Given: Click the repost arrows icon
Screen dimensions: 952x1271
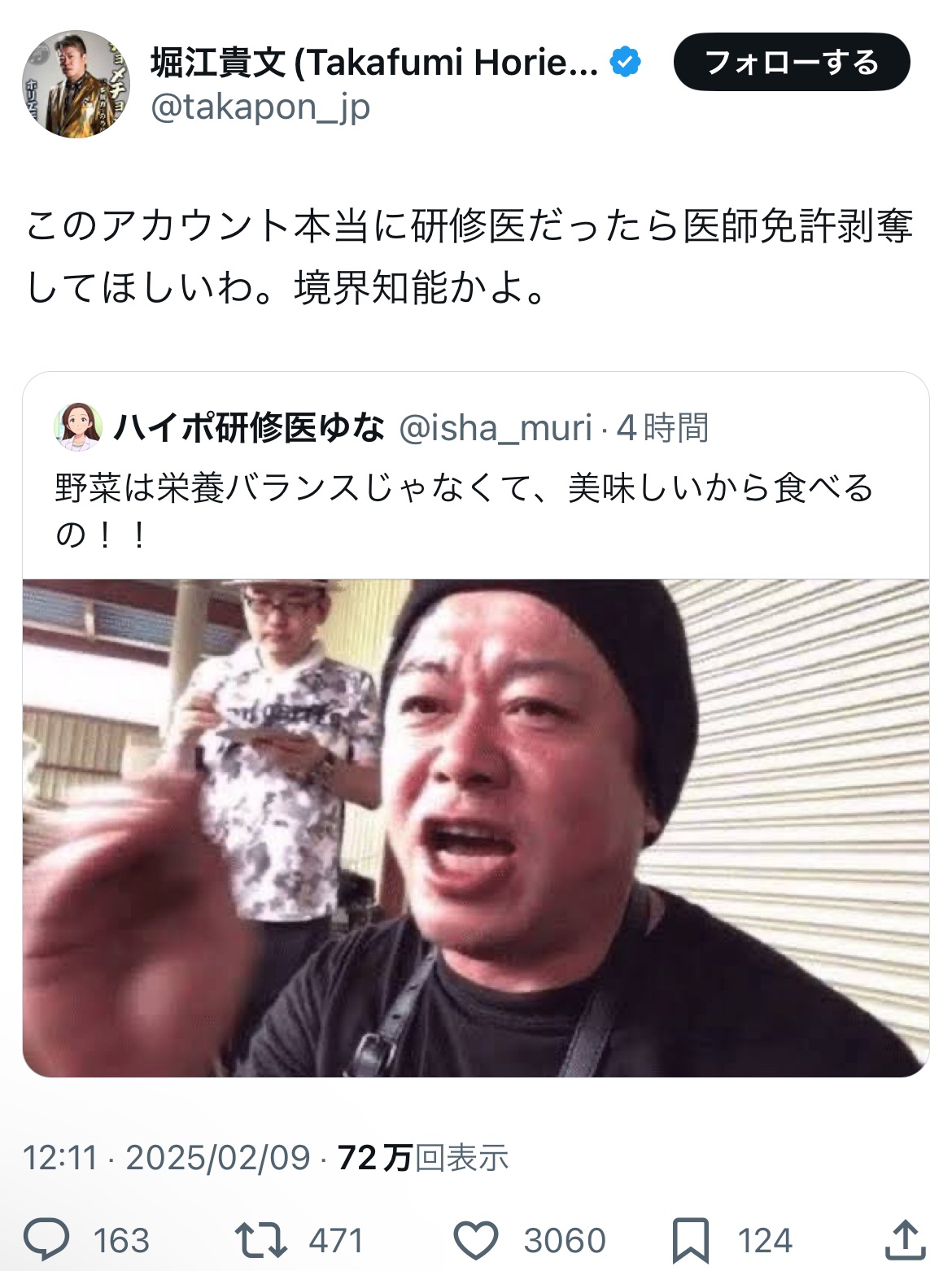Looking at the screenshot, I should [260, 1240].
